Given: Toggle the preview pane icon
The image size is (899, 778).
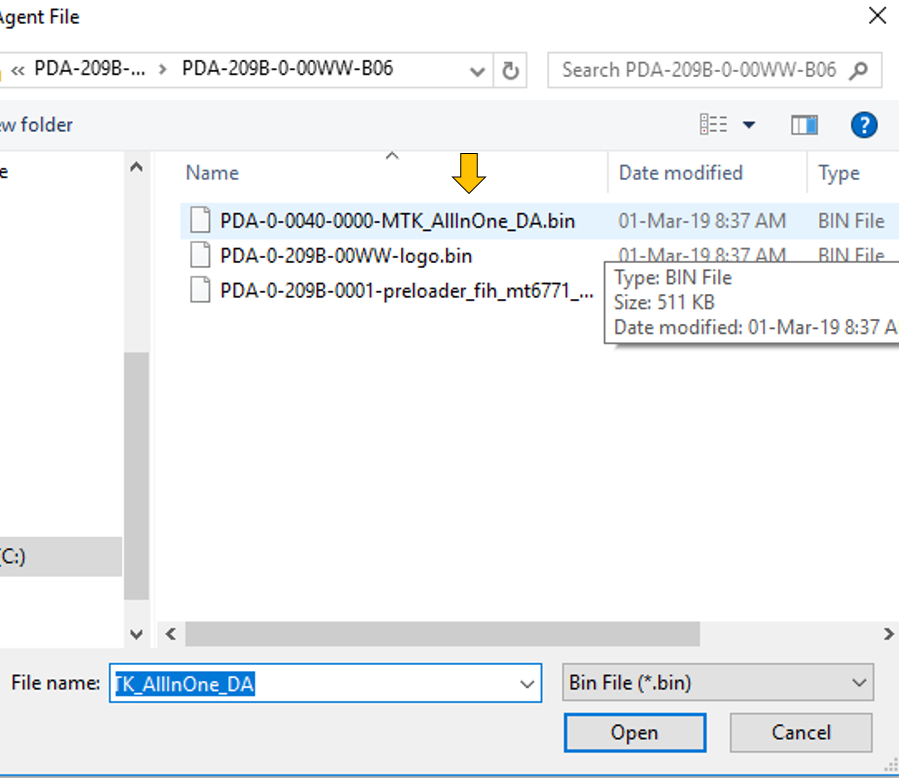Looking at the screenshot, I should [804, 125].
